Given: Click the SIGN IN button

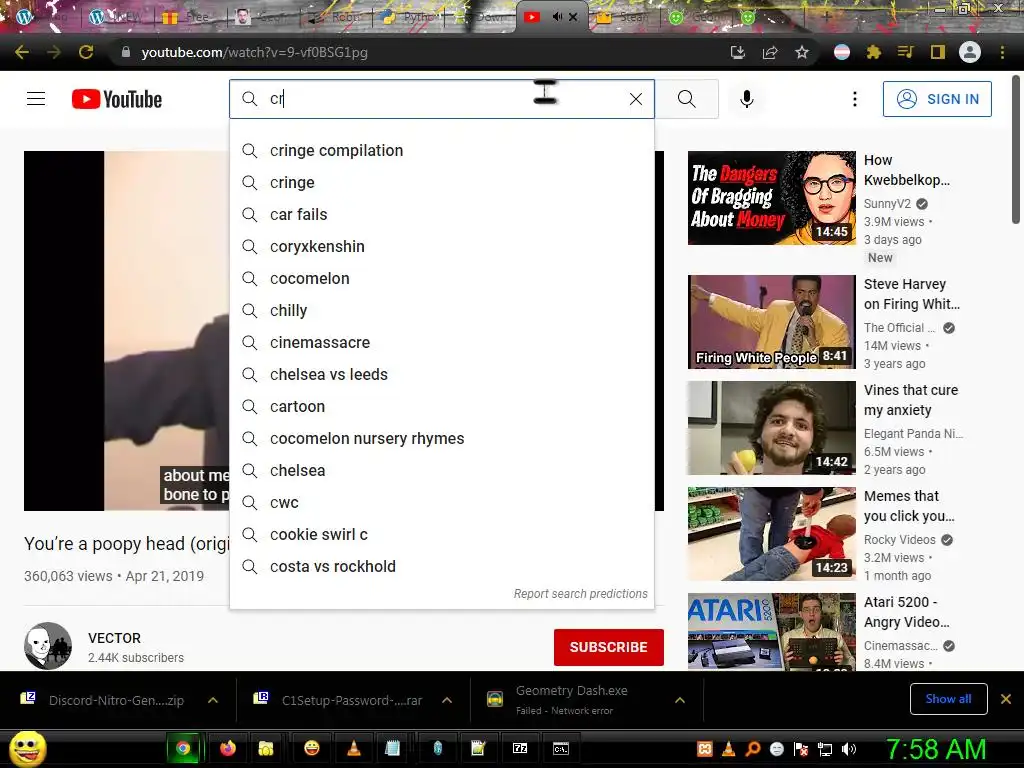Looking at the screenshot, I should pos(937,99).
